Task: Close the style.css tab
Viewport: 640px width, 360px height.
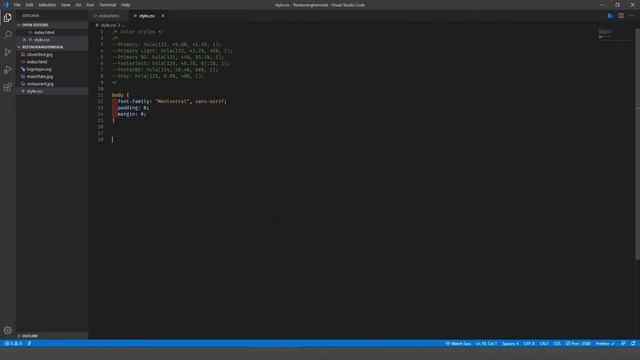Action: pyautogui.click(x=163, y=16)
